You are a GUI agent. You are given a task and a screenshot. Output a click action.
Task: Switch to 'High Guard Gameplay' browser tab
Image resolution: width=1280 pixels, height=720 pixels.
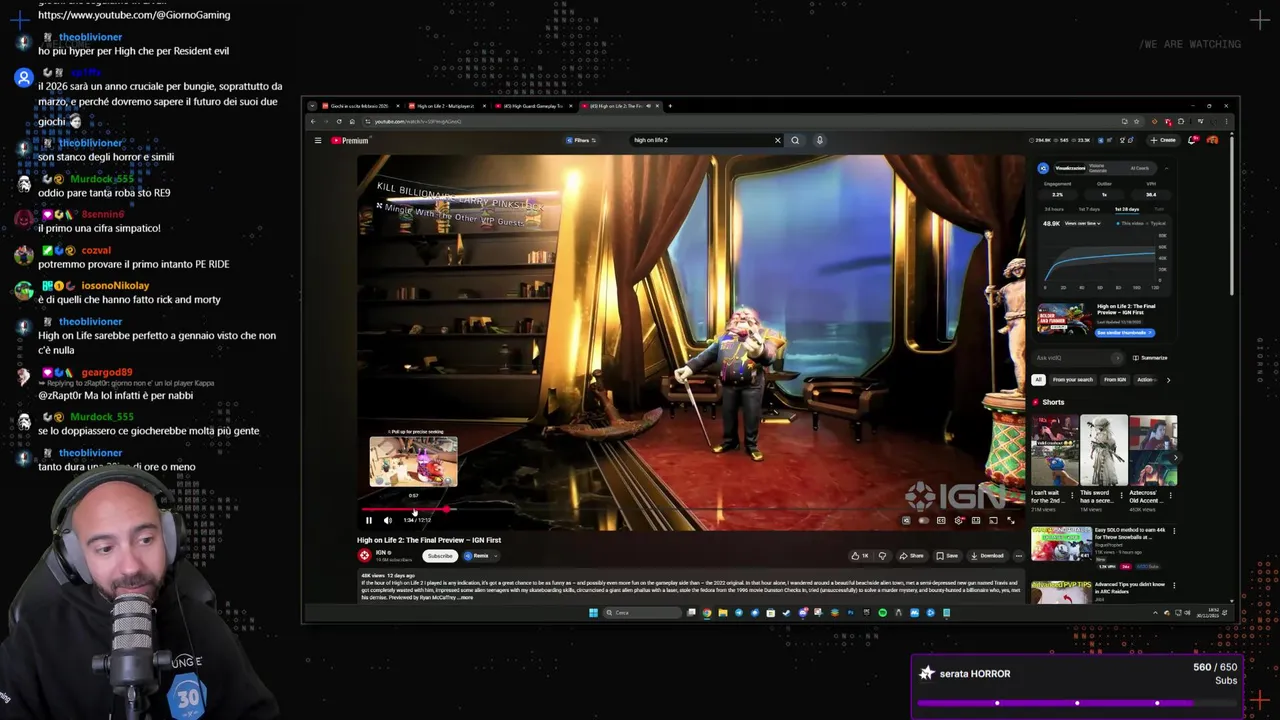(533, 106)
